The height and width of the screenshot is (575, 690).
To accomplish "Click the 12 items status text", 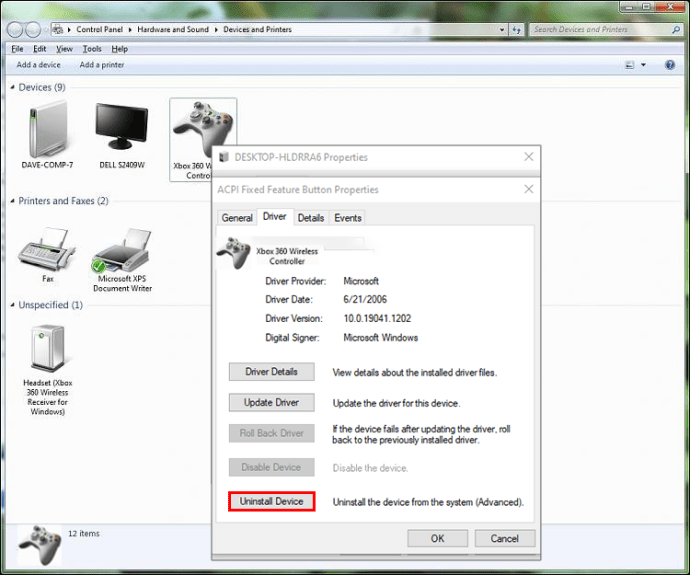I will pyautogui.click(x=84, y=534).
